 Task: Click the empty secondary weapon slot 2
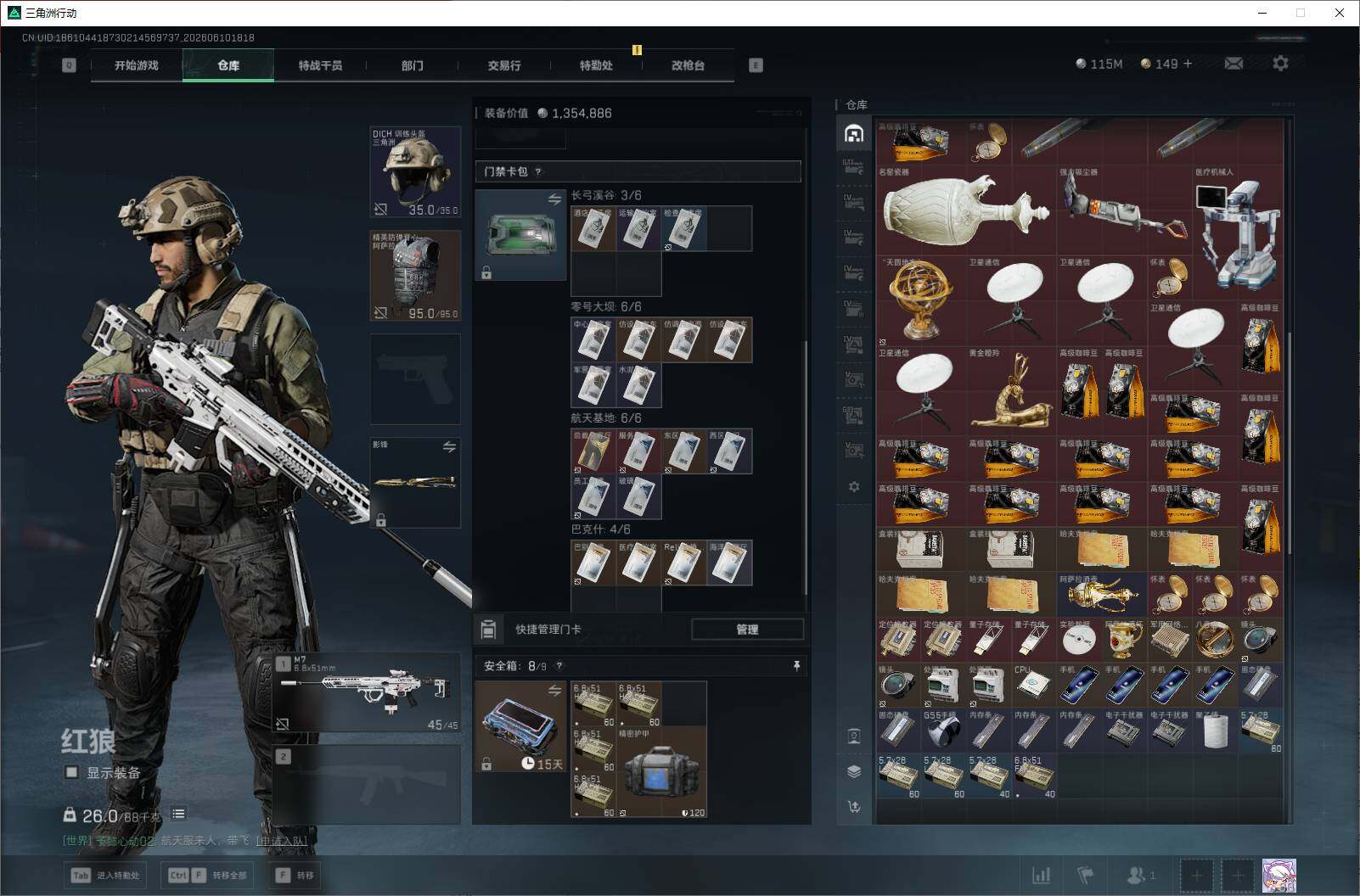tap(367, 785)
